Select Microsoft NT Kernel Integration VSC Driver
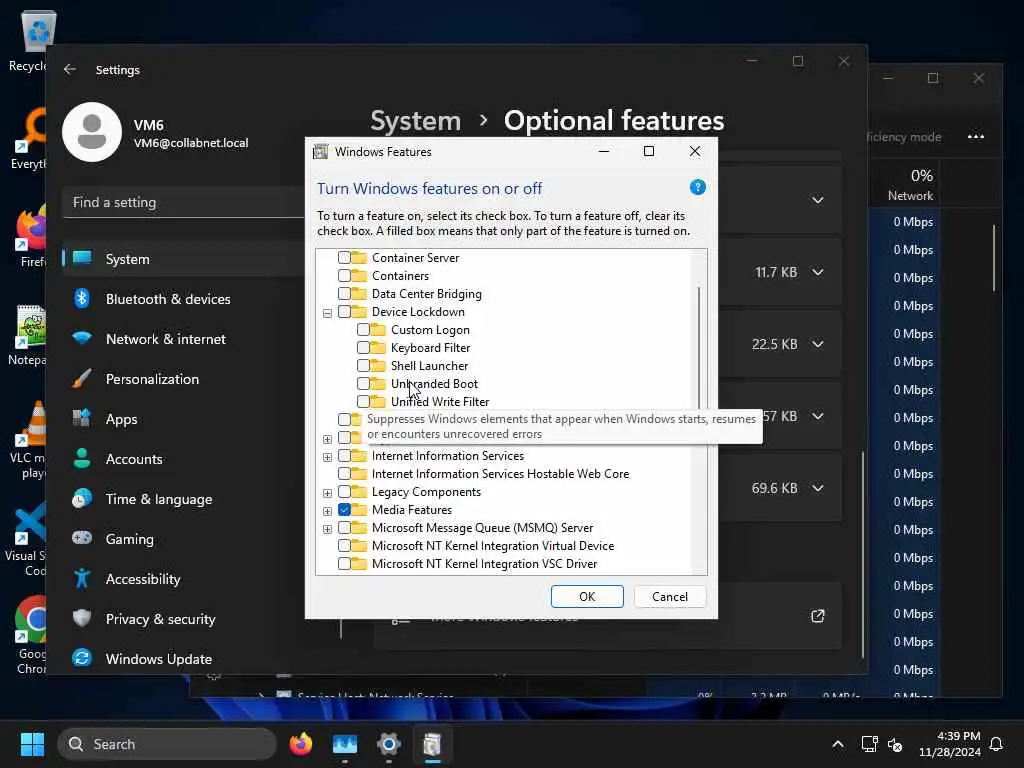The image size is (1024, 768). coord(485,564)
